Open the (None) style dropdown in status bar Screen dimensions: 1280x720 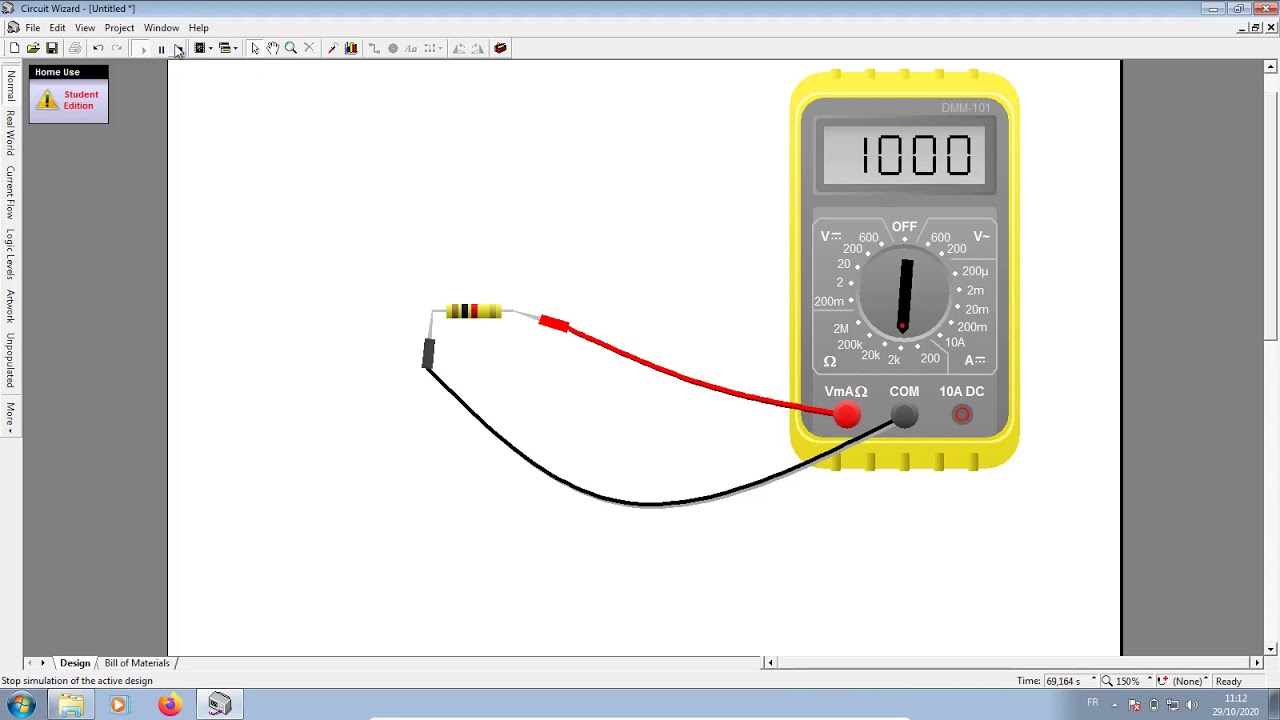(x=1206, y=681)
